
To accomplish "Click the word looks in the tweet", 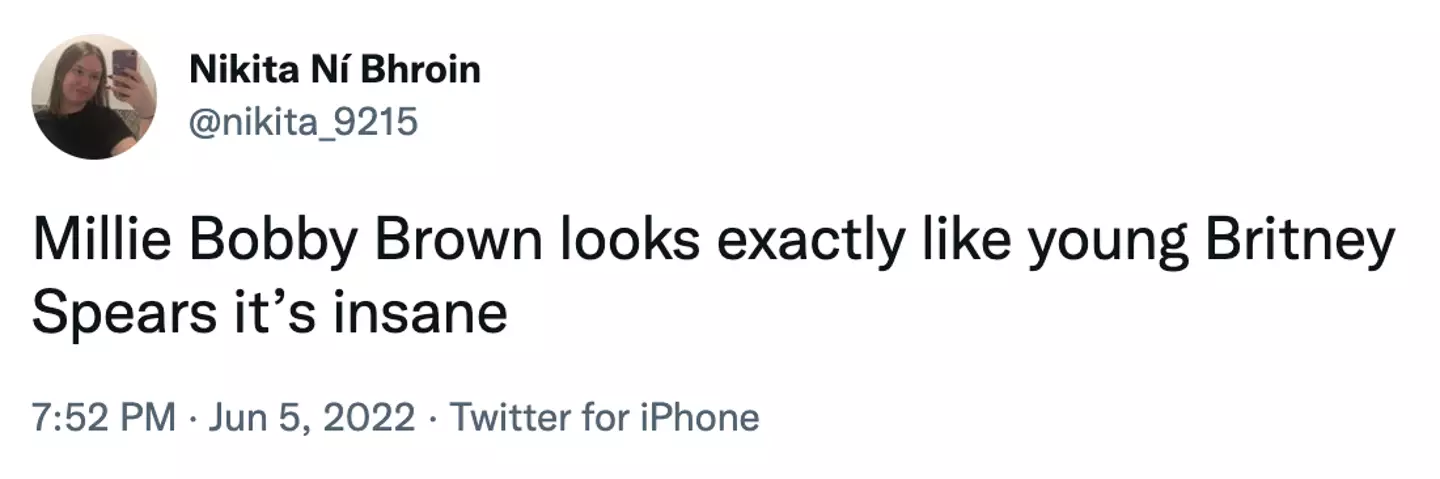I will pos(610,245).
